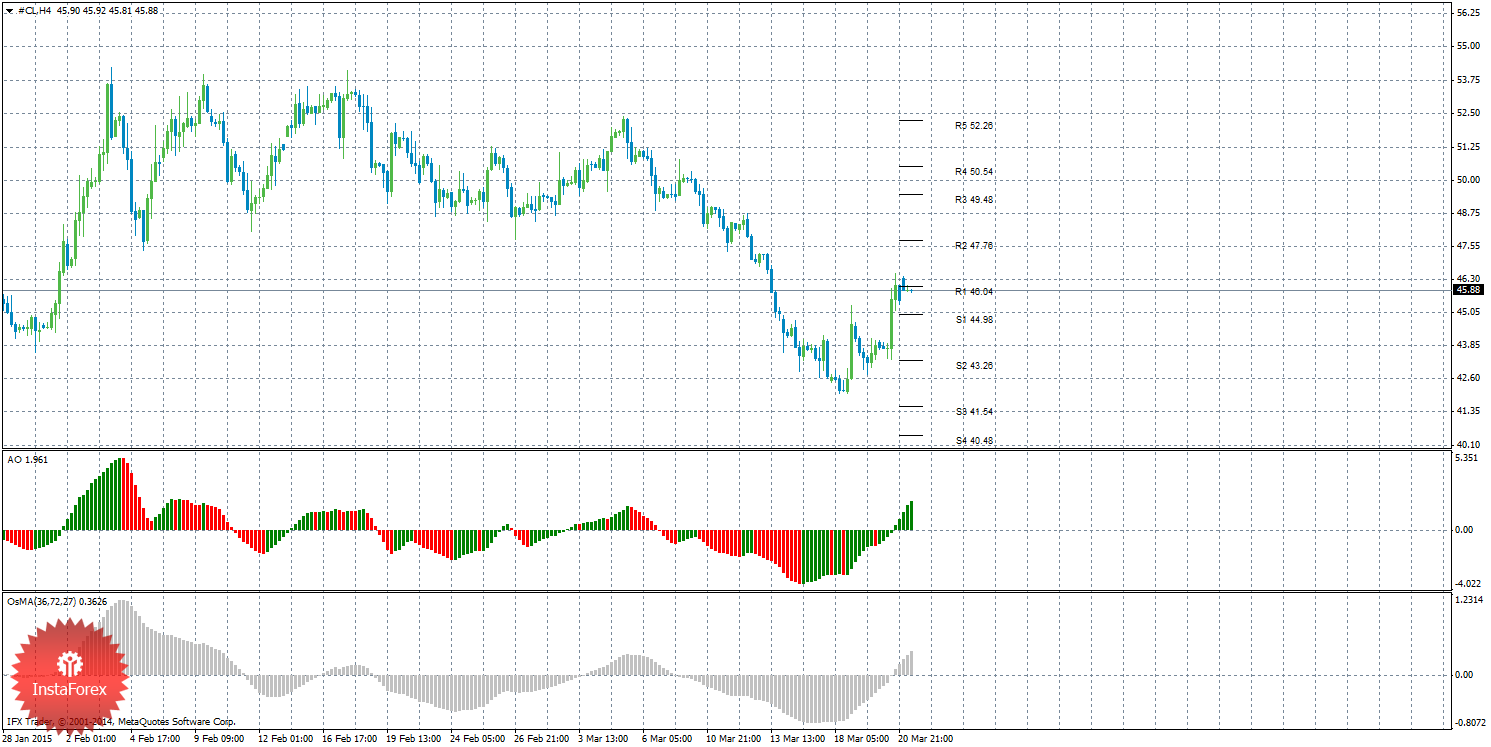Click the R3 49.48 resistance label

click(x=973, y=200)
